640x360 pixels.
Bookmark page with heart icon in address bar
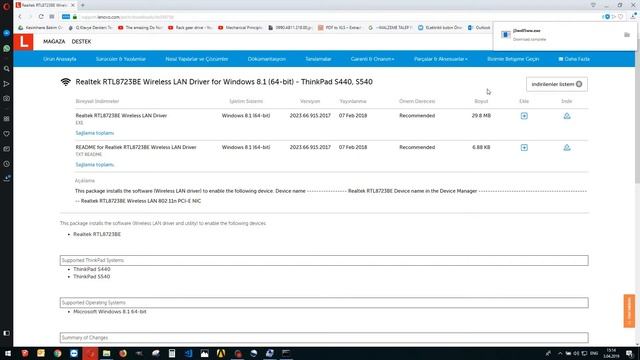click(620, 17)
